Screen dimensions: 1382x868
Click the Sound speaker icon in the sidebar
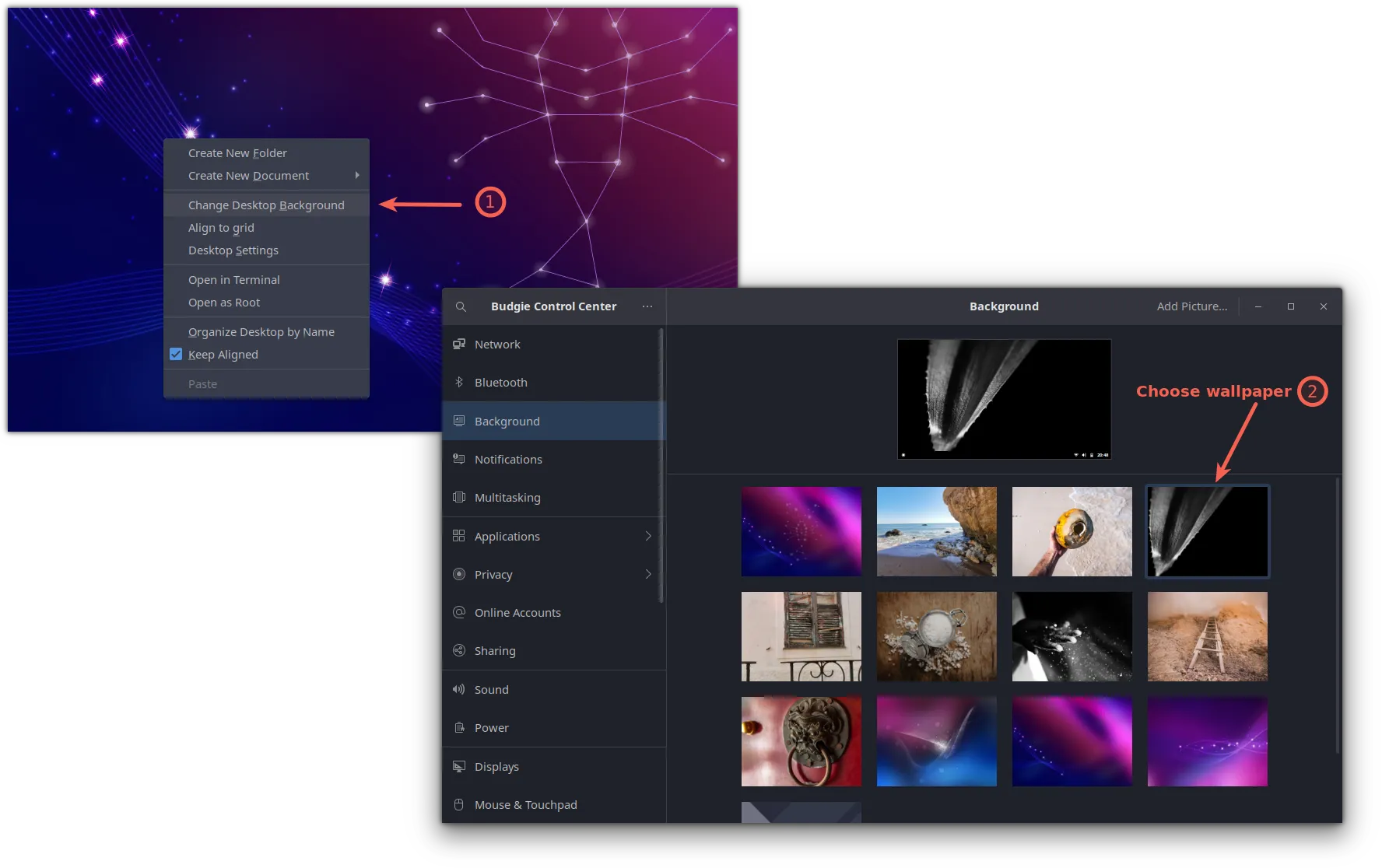pos(459,689)
